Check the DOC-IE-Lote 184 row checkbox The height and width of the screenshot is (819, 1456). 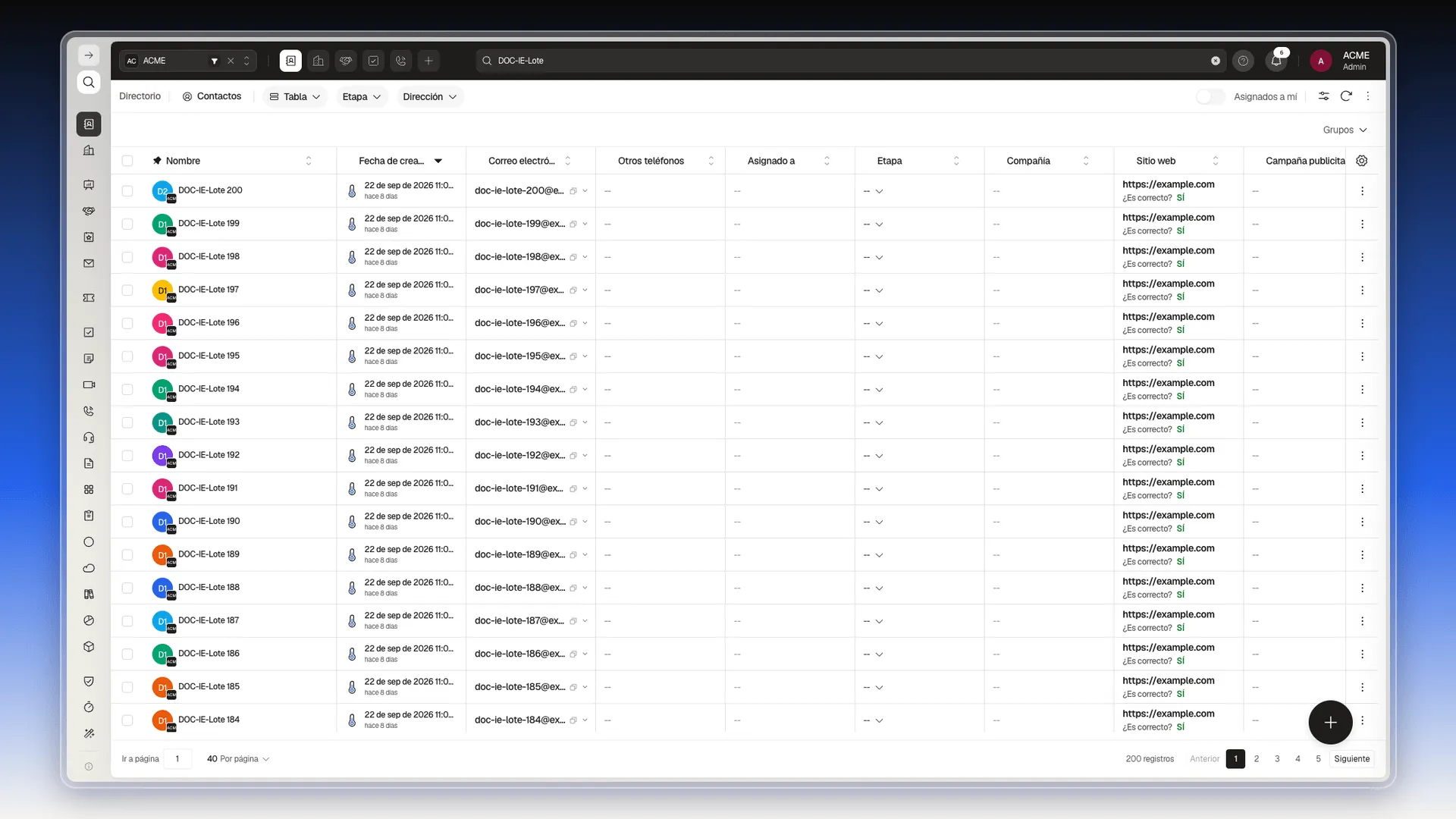pos(127,720)
